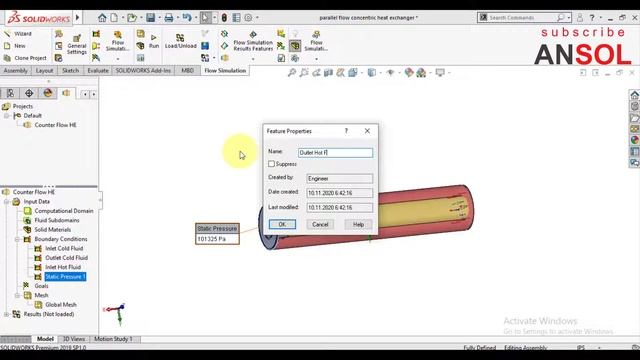Run the flow simulation solver

pos(154,42)
